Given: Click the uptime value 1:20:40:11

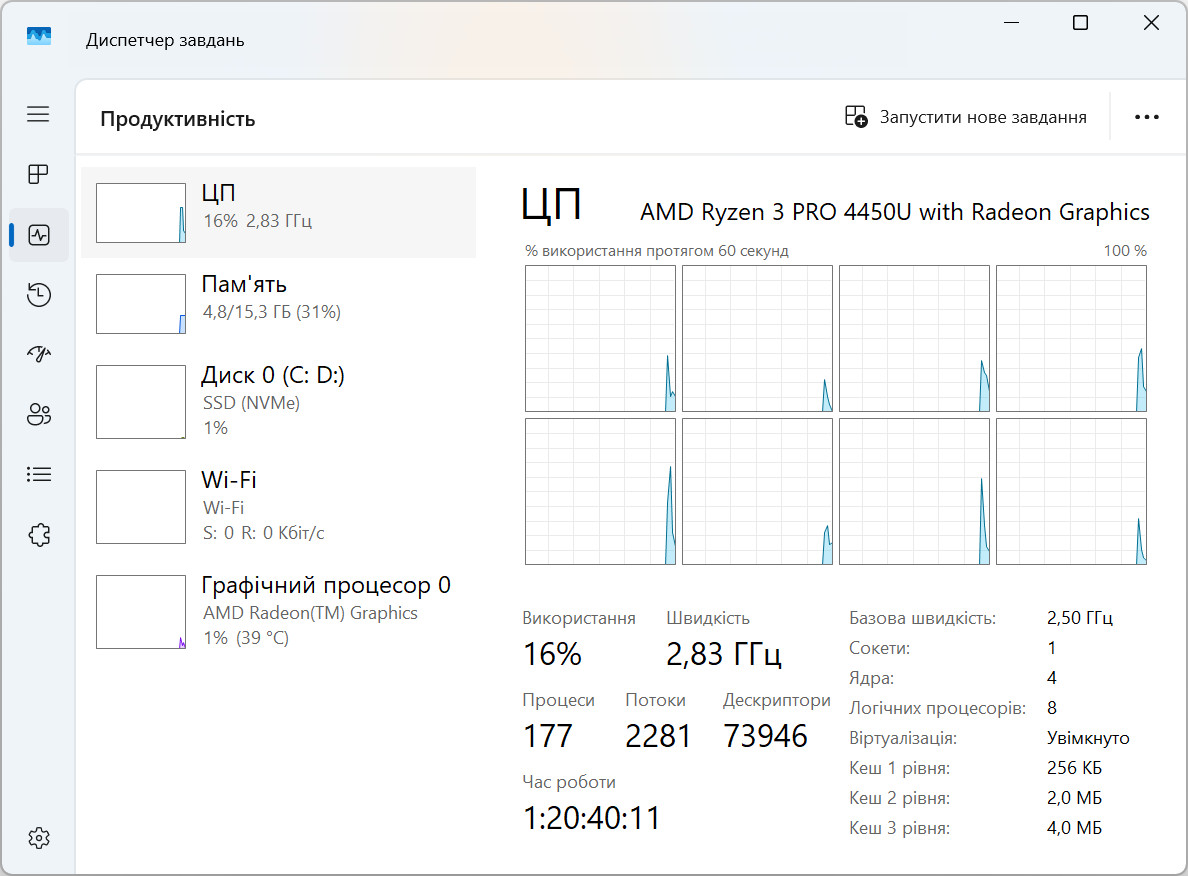Looking at the screenshot, I should click(592, 818).
